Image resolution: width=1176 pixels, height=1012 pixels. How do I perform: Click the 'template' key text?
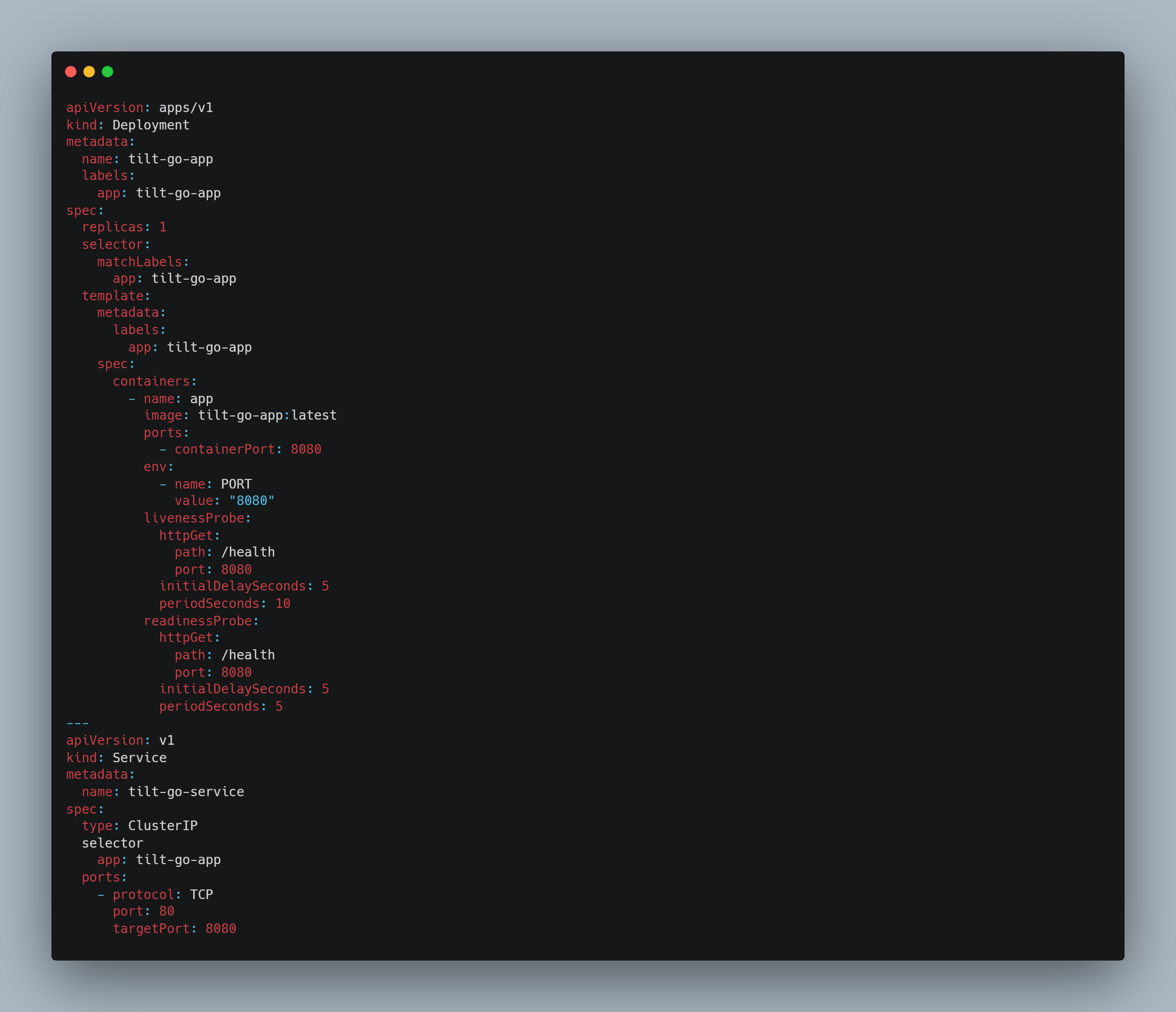(x=112, y=296)
